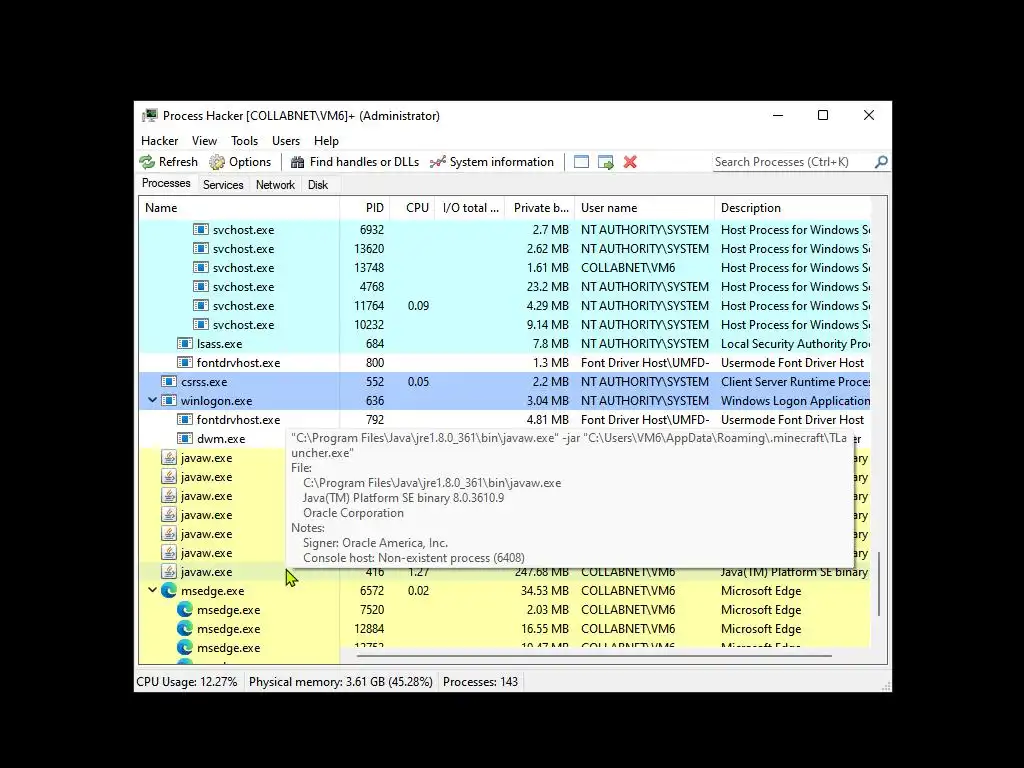The width and height of the screenshot is (1024, 768).
Task: Open the Options gear button
Action: (240, 162)
